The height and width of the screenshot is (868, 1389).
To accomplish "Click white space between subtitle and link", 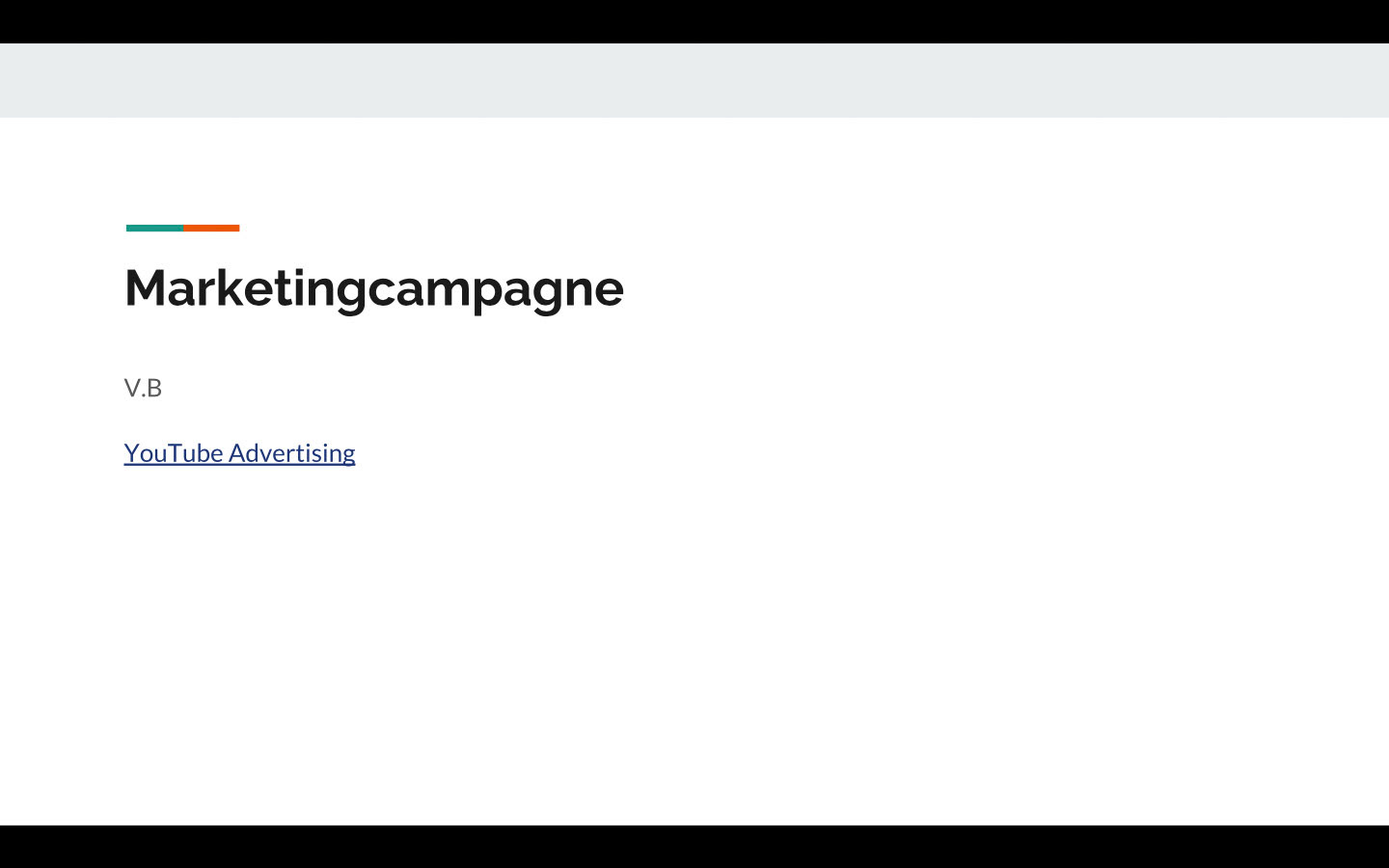I will coord(241,420).
